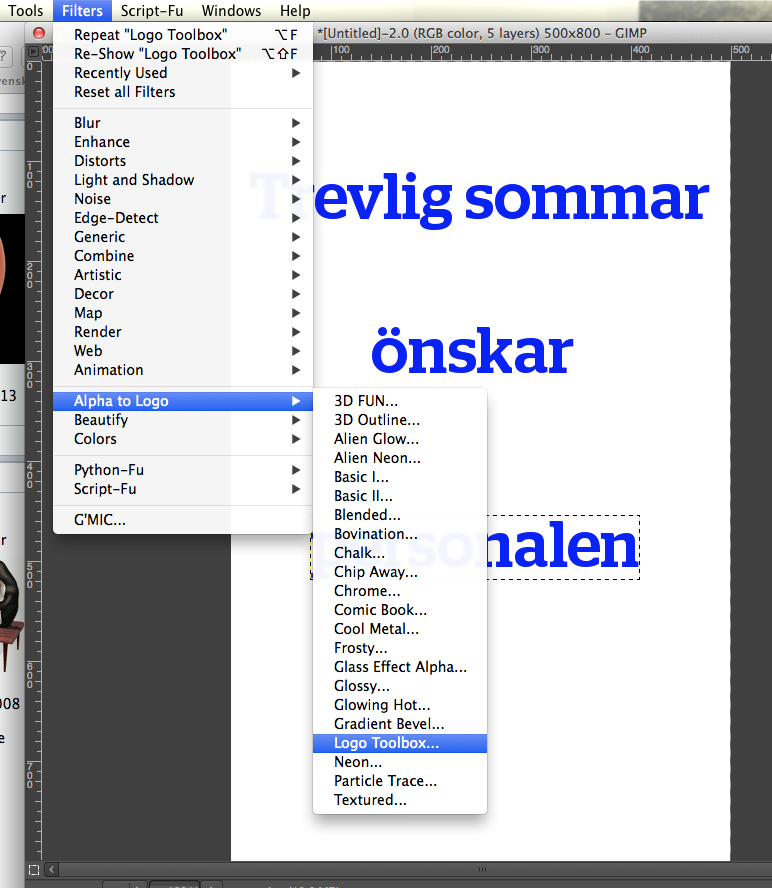Open the Windows menu
This screenshot has height=888, width=772.
(x=231, y=11)
